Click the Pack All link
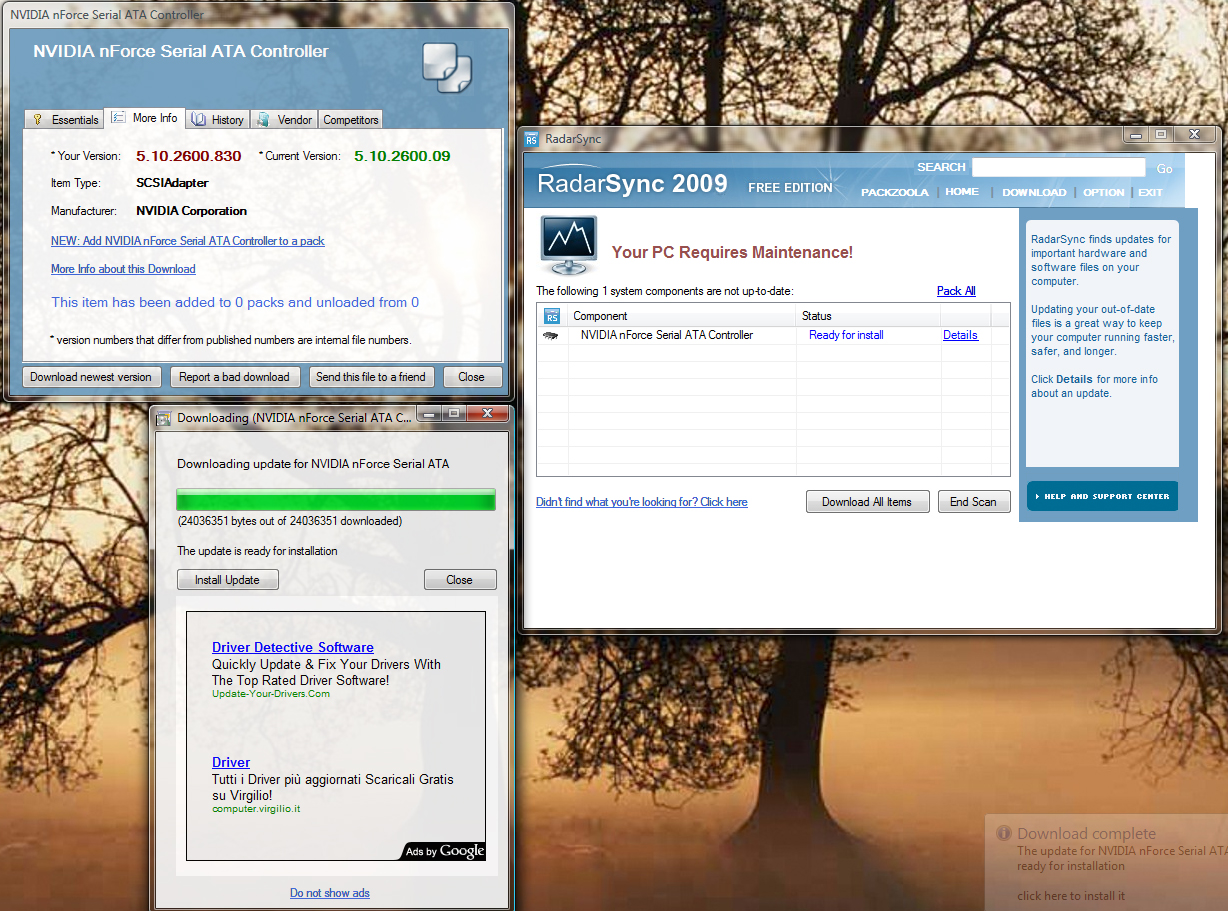 956,291
